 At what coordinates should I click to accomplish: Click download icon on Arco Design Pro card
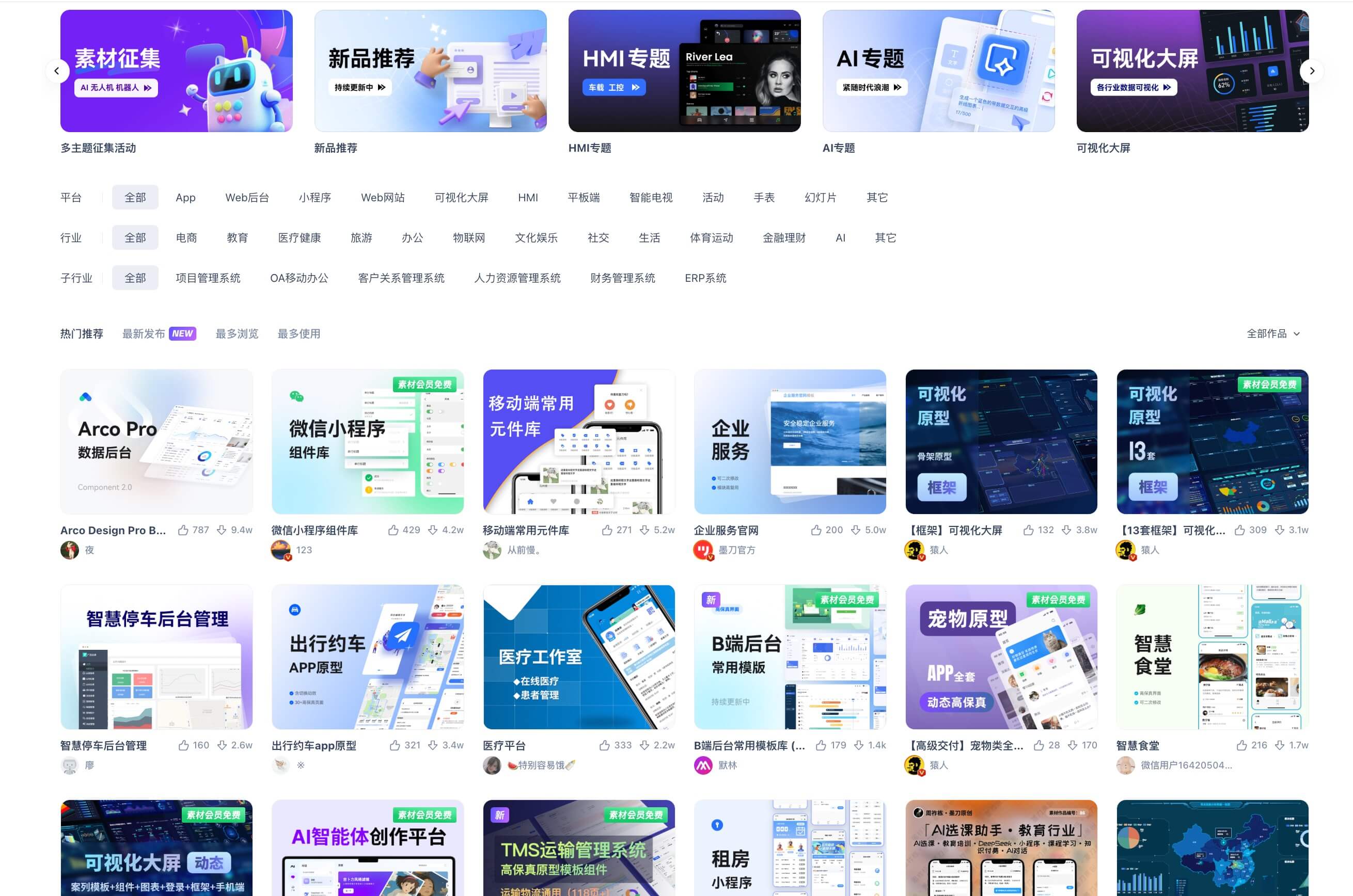(222, 530)
